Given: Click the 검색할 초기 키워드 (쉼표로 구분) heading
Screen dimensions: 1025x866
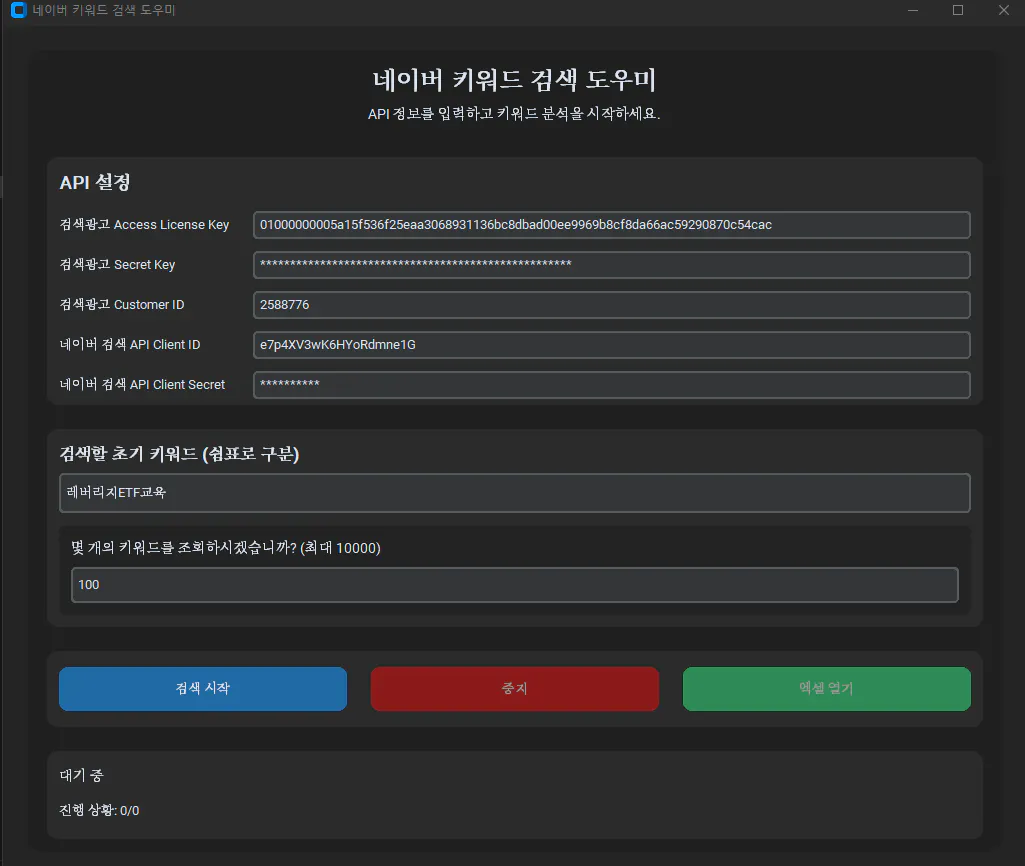Looking at the screenshot, I should coord(179,454).
